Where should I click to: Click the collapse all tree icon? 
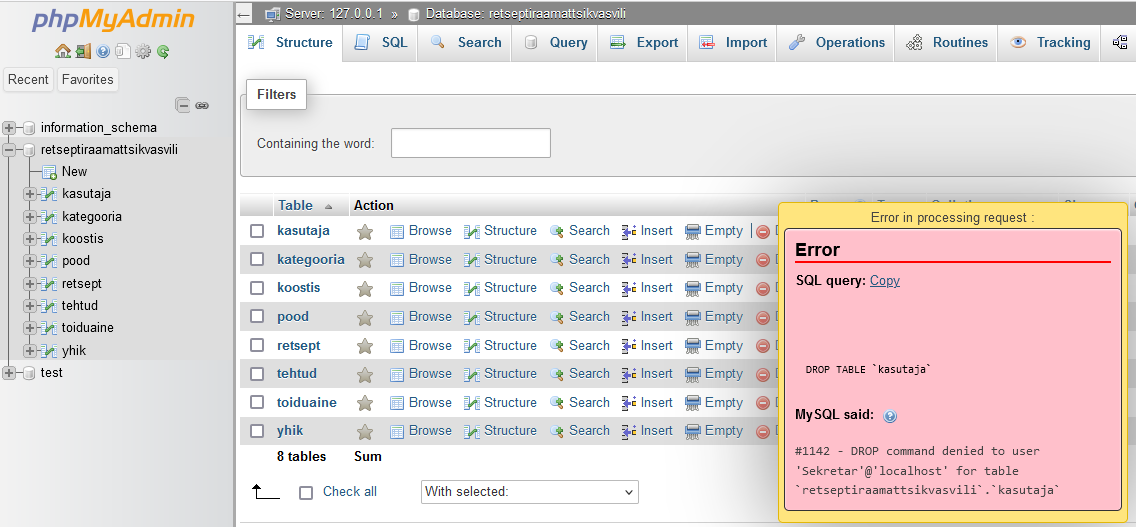click(x=182, y=104)
